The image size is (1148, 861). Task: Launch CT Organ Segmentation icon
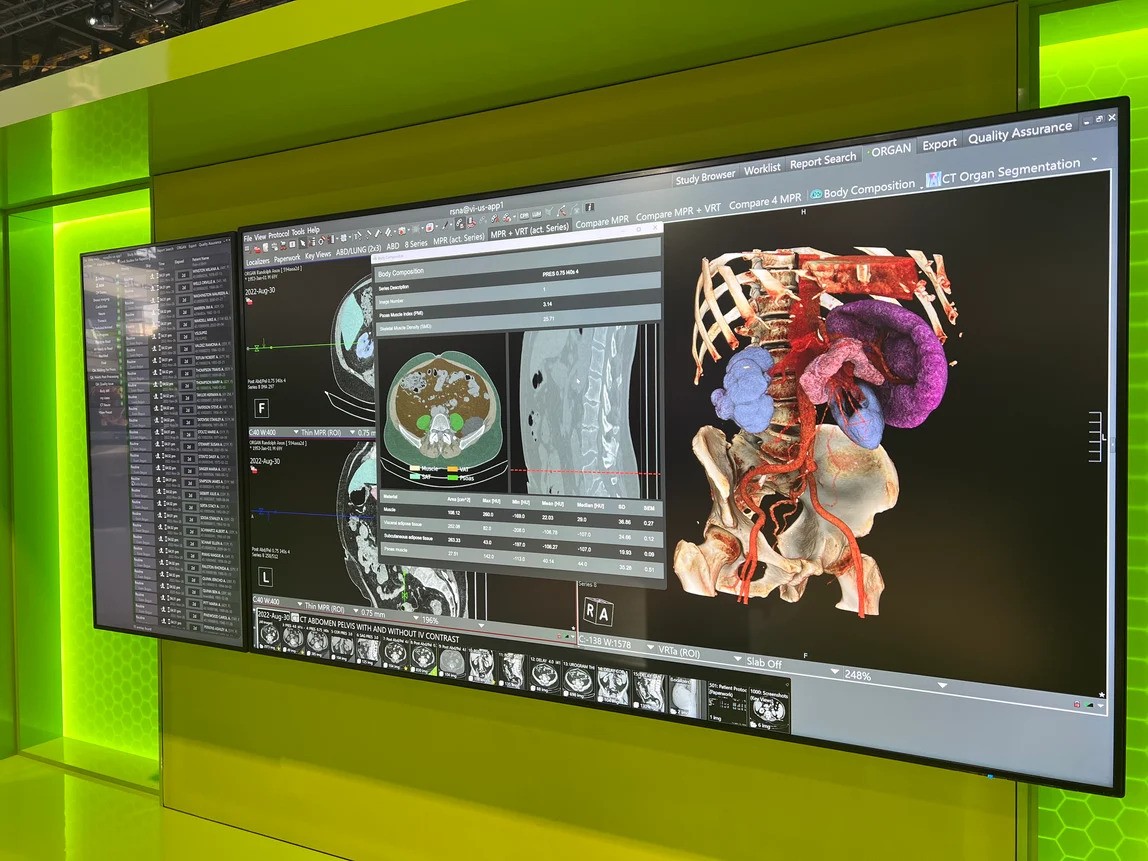click(x=933, y=179)
